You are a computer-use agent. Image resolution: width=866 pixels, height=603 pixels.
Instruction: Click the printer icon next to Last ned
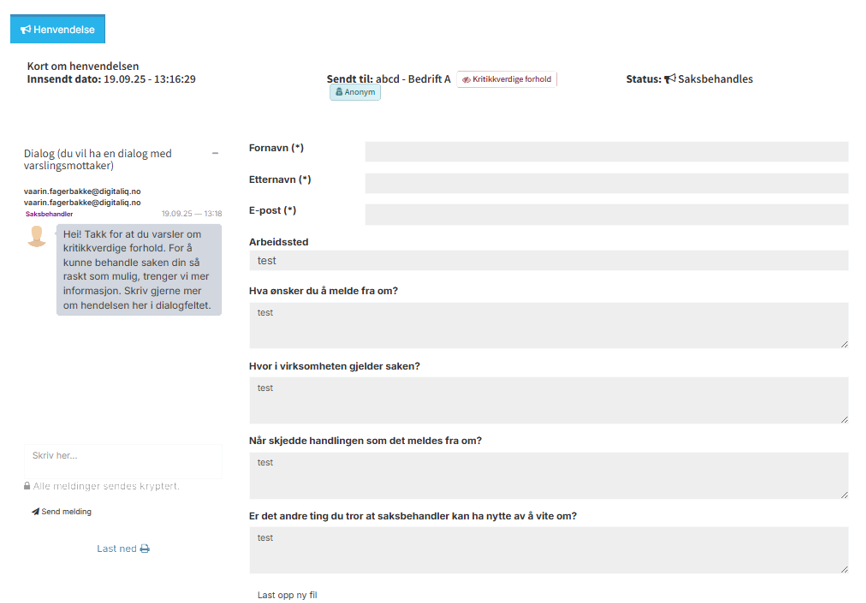145,549
